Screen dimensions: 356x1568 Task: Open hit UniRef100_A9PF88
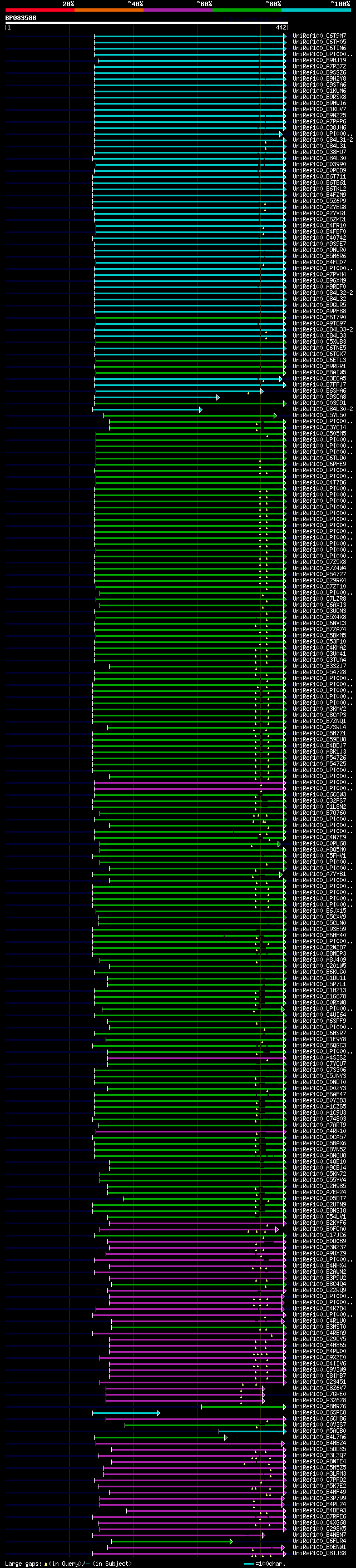pyautogui.click(x=319, y=311)
